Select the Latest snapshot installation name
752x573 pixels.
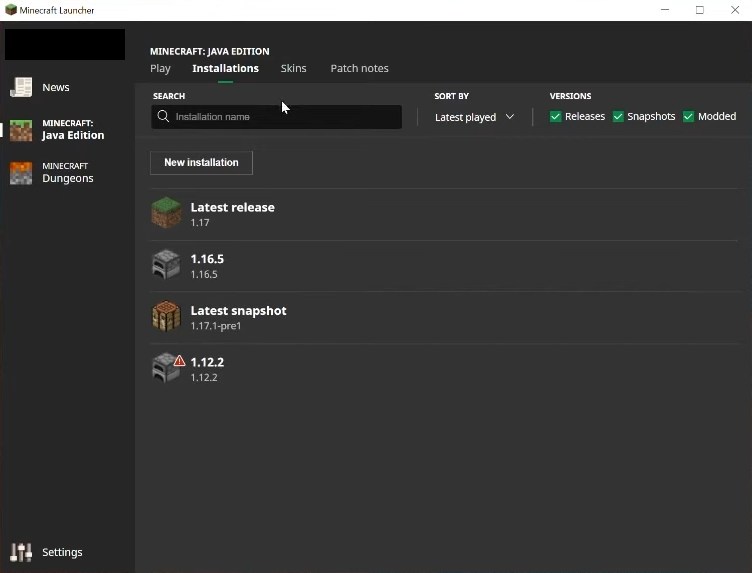(238, 311)
